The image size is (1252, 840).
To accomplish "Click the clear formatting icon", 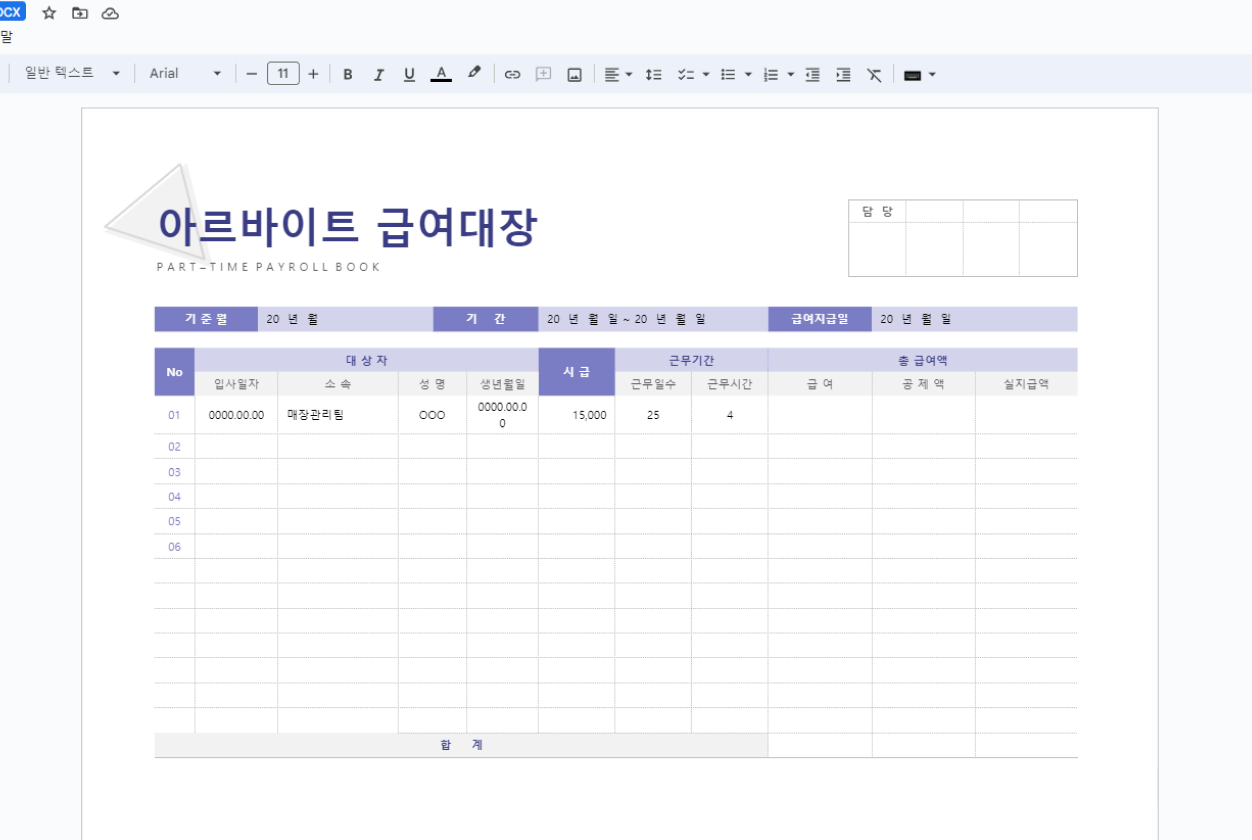I will point(874,74).
